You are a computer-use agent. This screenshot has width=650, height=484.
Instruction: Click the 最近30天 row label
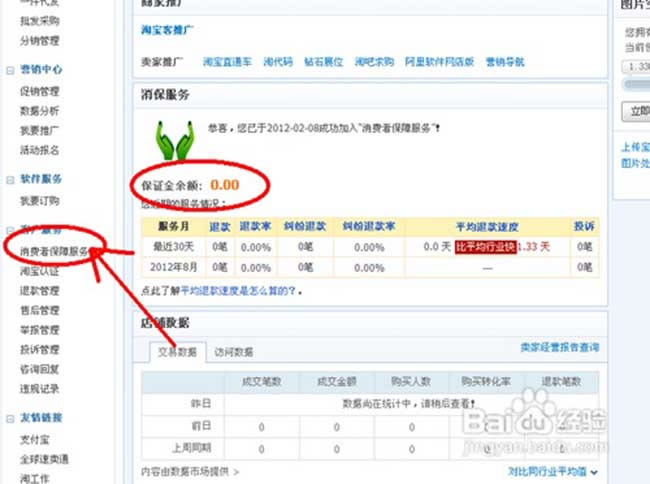173,247
